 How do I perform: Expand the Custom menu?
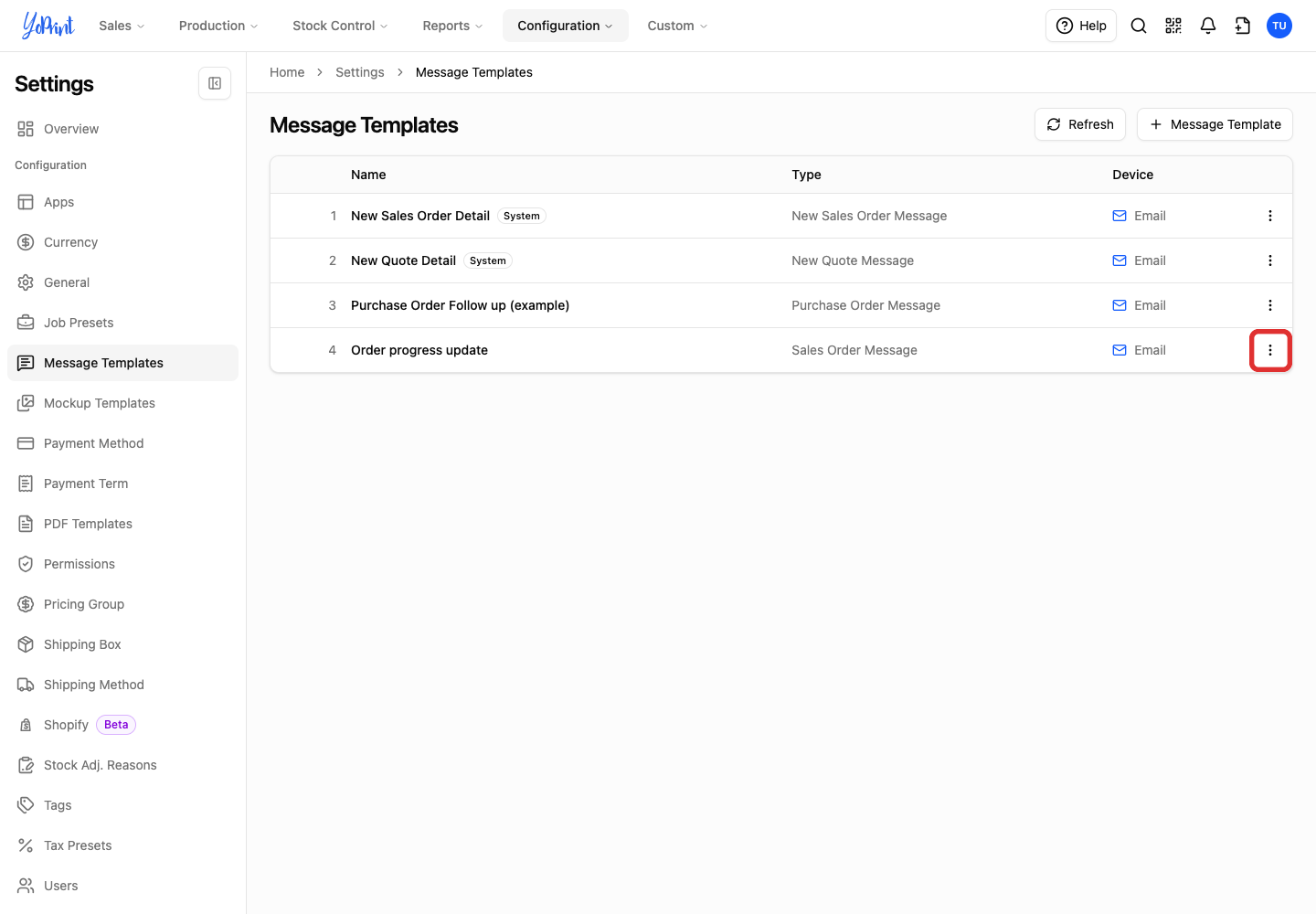[x=677, y=26]
